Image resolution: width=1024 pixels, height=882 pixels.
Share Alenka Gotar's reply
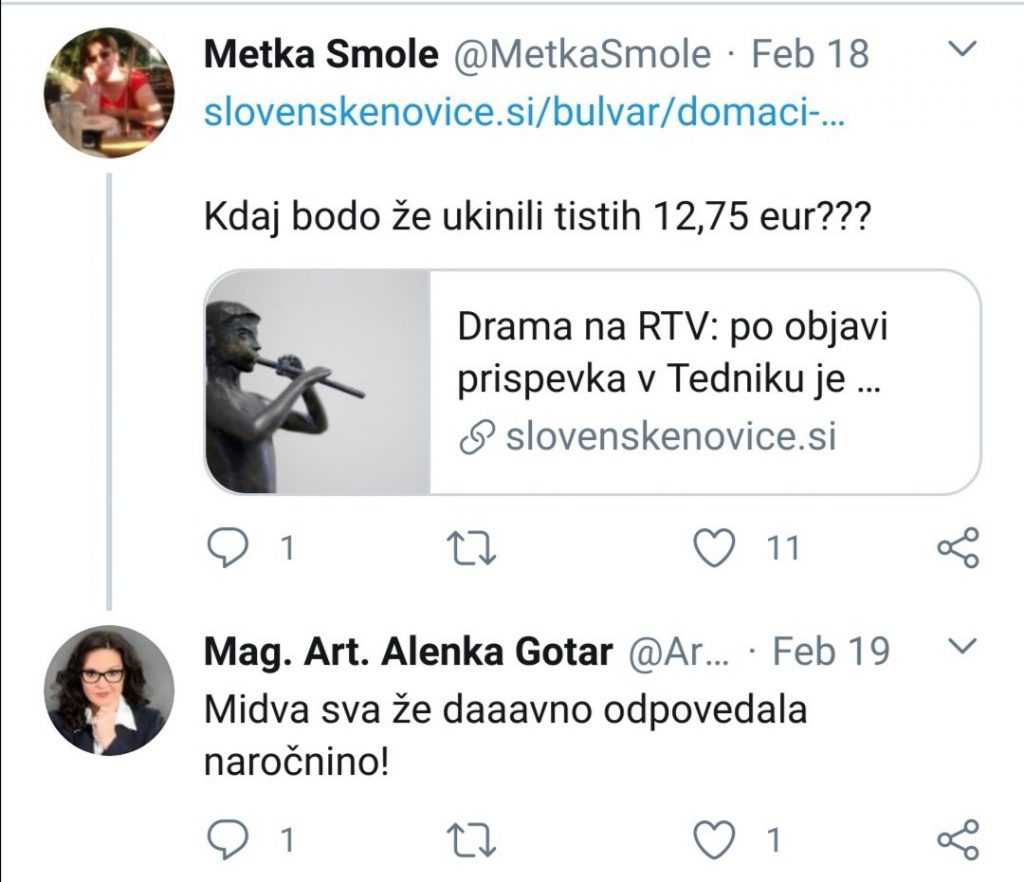point(957,840)
